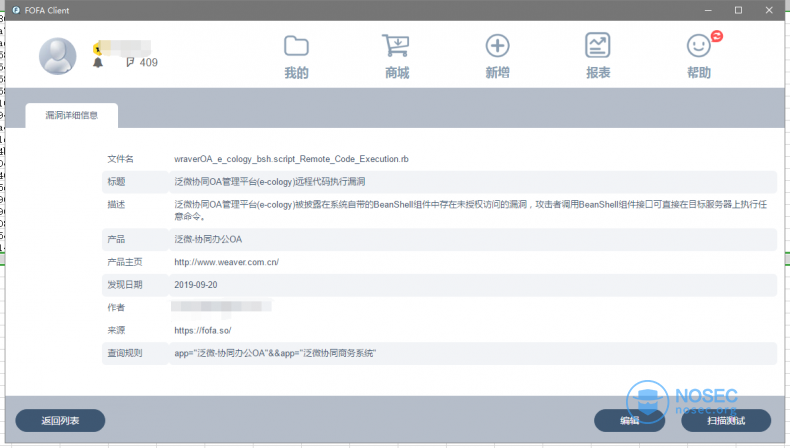Click the 返回列表 button
The image size is (790, 448).
coord(60,421)
